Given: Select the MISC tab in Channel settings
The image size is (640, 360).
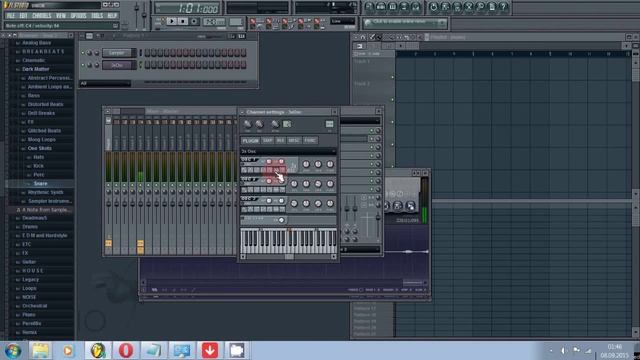Looking at the screenshot, I should point(293,140).
